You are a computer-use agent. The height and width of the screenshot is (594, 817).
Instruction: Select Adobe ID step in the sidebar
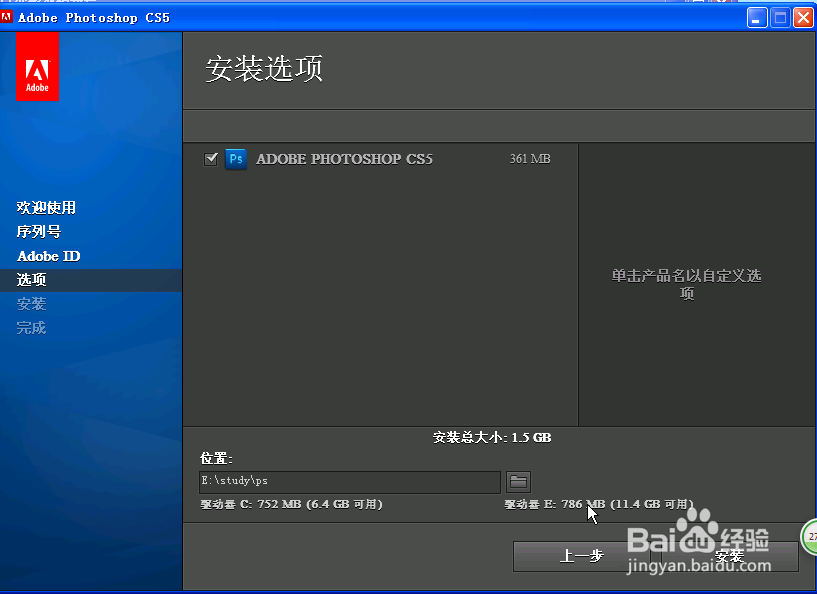click(x=49, y=256)
